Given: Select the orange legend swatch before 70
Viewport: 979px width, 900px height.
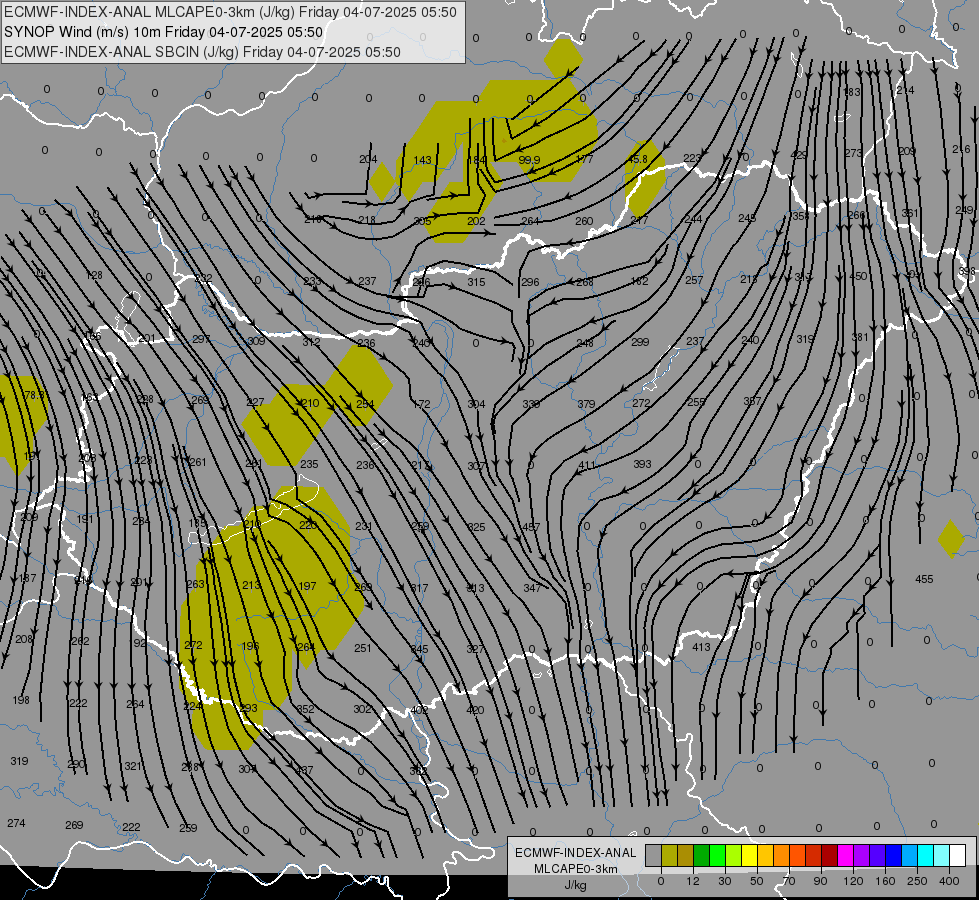Looking at the screenshot, I should [782, 855].
